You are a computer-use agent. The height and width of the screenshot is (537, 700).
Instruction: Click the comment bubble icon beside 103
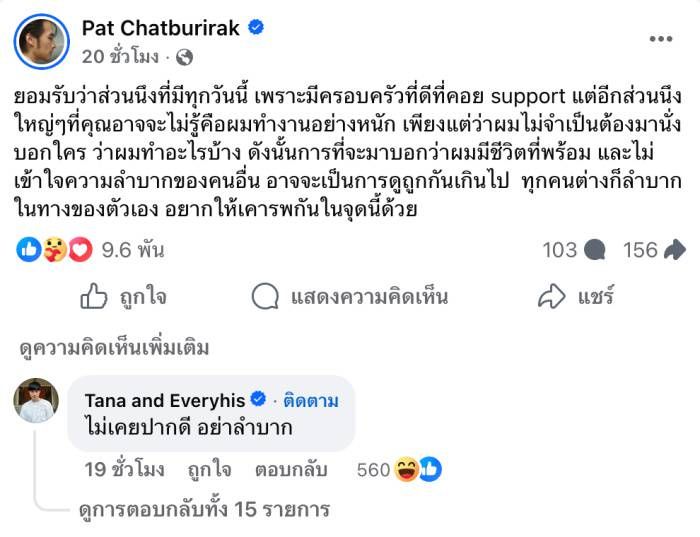(x=594, y=250)
